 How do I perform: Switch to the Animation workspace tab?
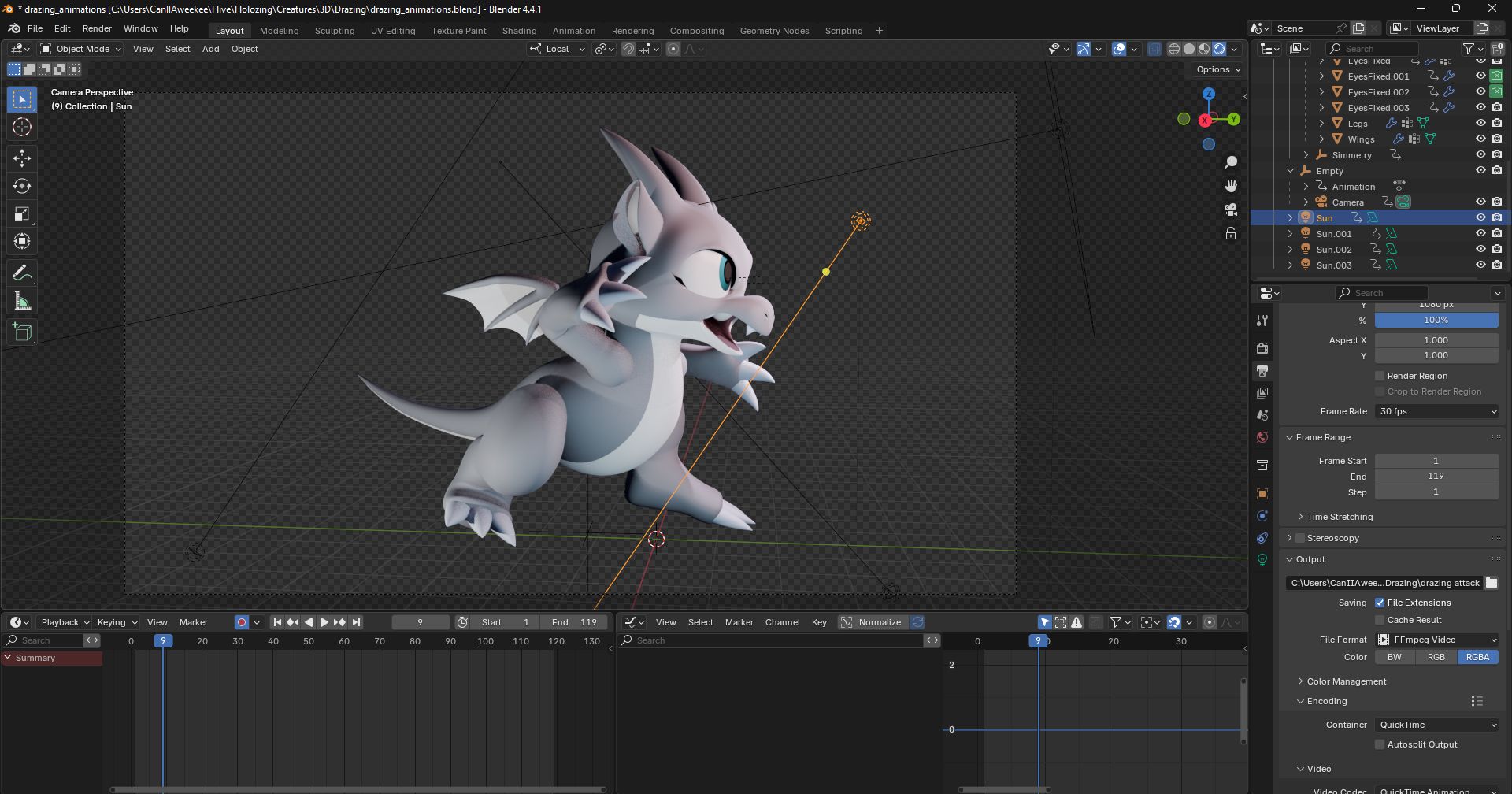(x=573, y=31)
